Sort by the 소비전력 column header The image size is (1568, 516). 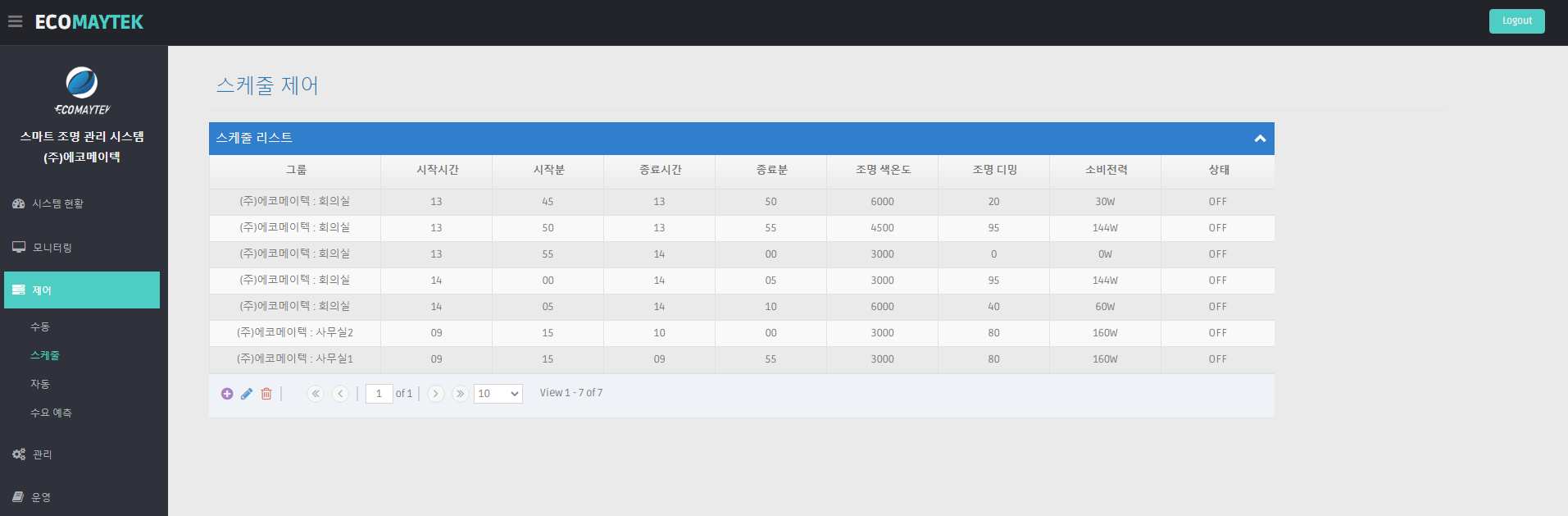pyautogui.click(x=1106, y=170)
